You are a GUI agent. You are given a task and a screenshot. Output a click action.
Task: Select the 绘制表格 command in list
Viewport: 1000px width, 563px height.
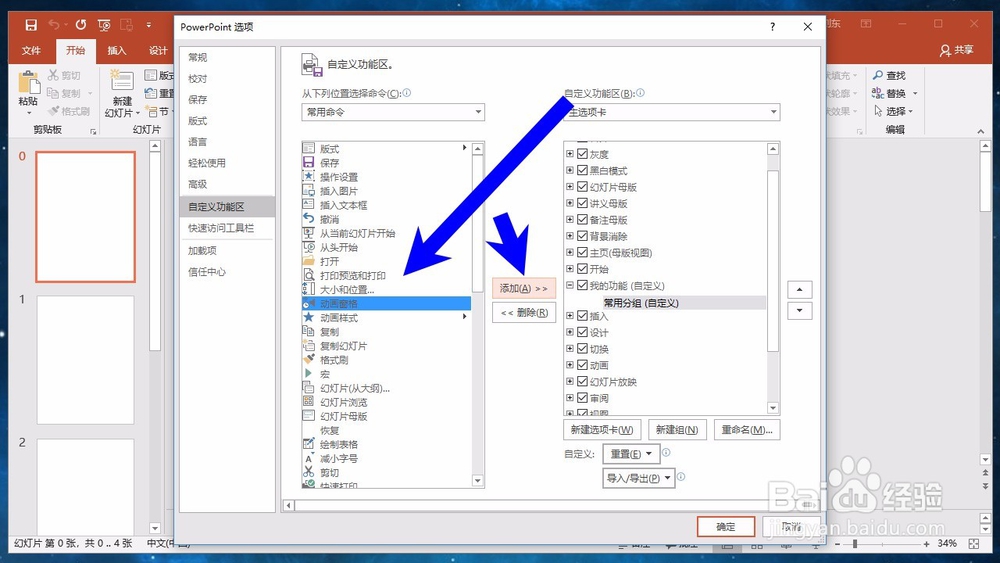(x=386, y=444)
